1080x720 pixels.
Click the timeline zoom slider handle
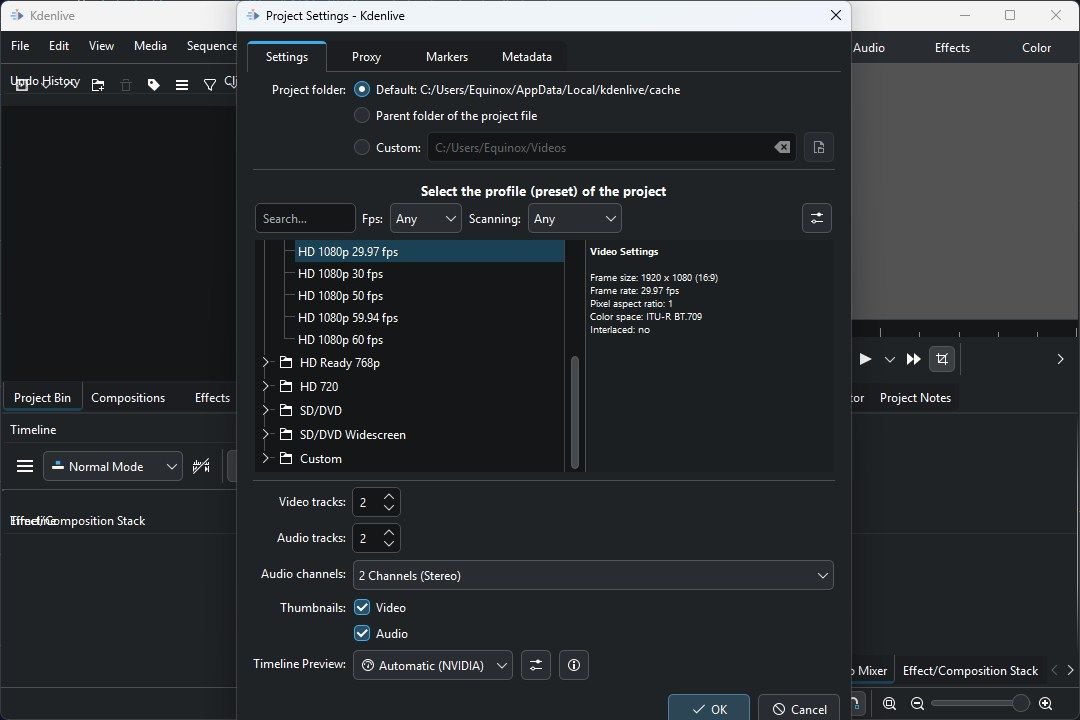coord(1020,703)
